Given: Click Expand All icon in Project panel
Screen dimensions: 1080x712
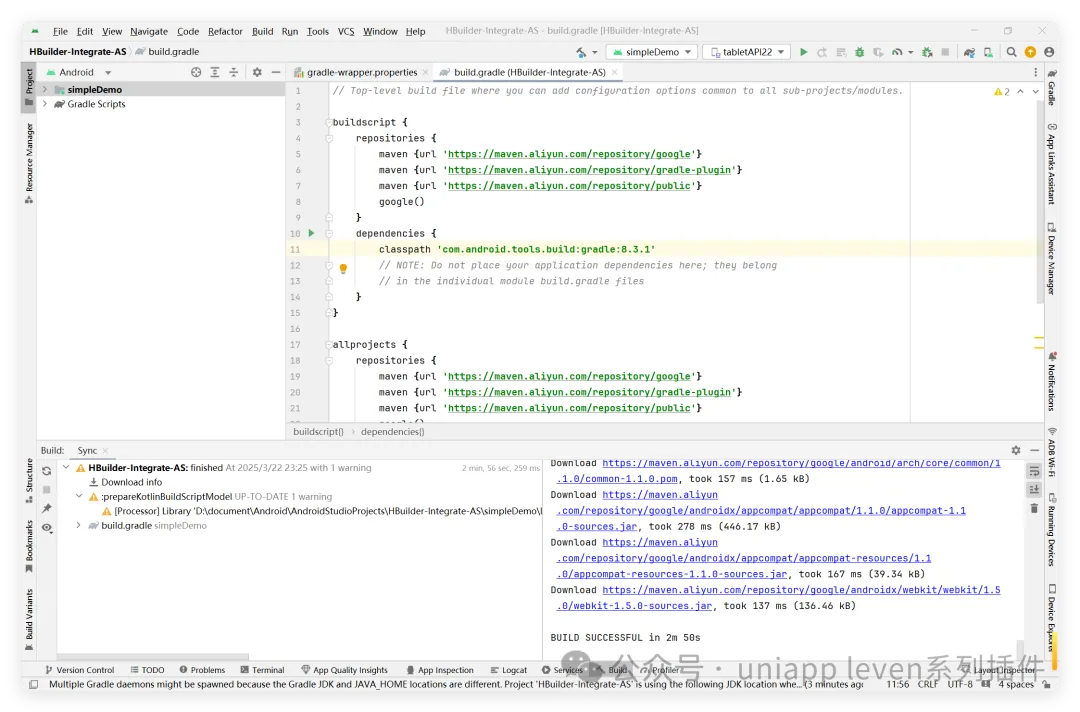Looking at the screenshot, I should [x=215, y=72].
